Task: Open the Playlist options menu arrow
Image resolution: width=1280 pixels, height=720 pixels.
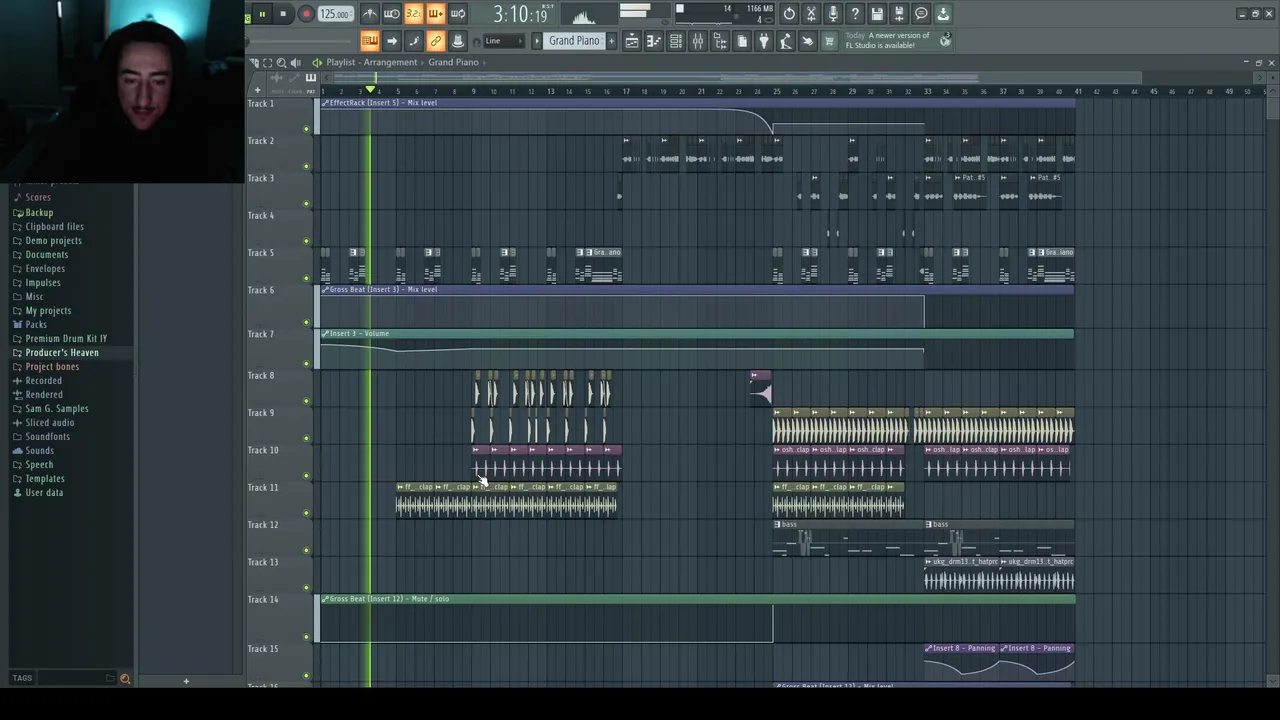Action: (254, 62)
